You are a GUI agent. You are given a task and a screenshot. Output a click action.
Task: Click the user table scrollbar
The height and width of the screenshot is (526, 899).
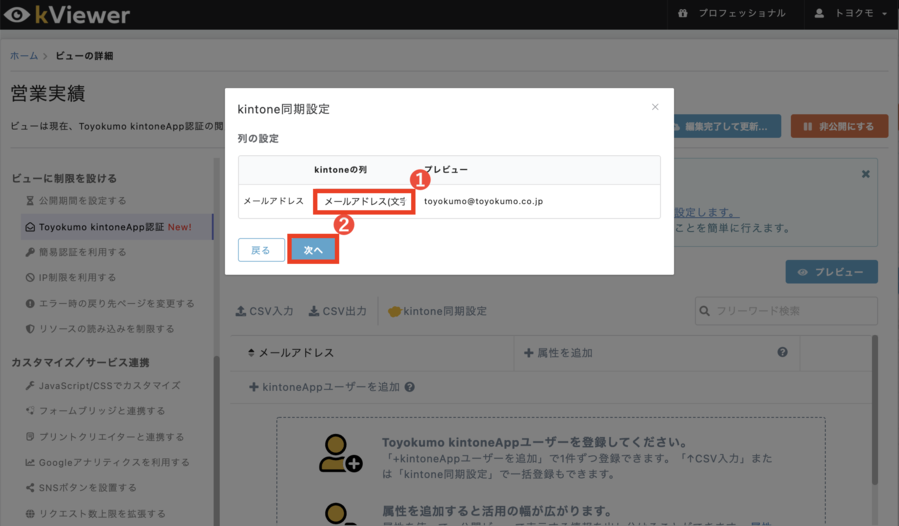pos(875,410)
